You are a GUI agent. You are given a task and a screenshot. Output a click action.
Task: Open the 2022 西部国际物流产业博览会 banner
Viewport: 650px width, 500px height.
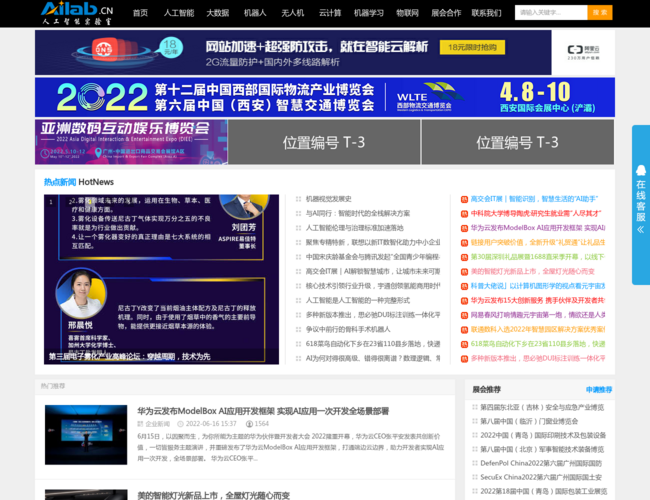click(325, 97)
